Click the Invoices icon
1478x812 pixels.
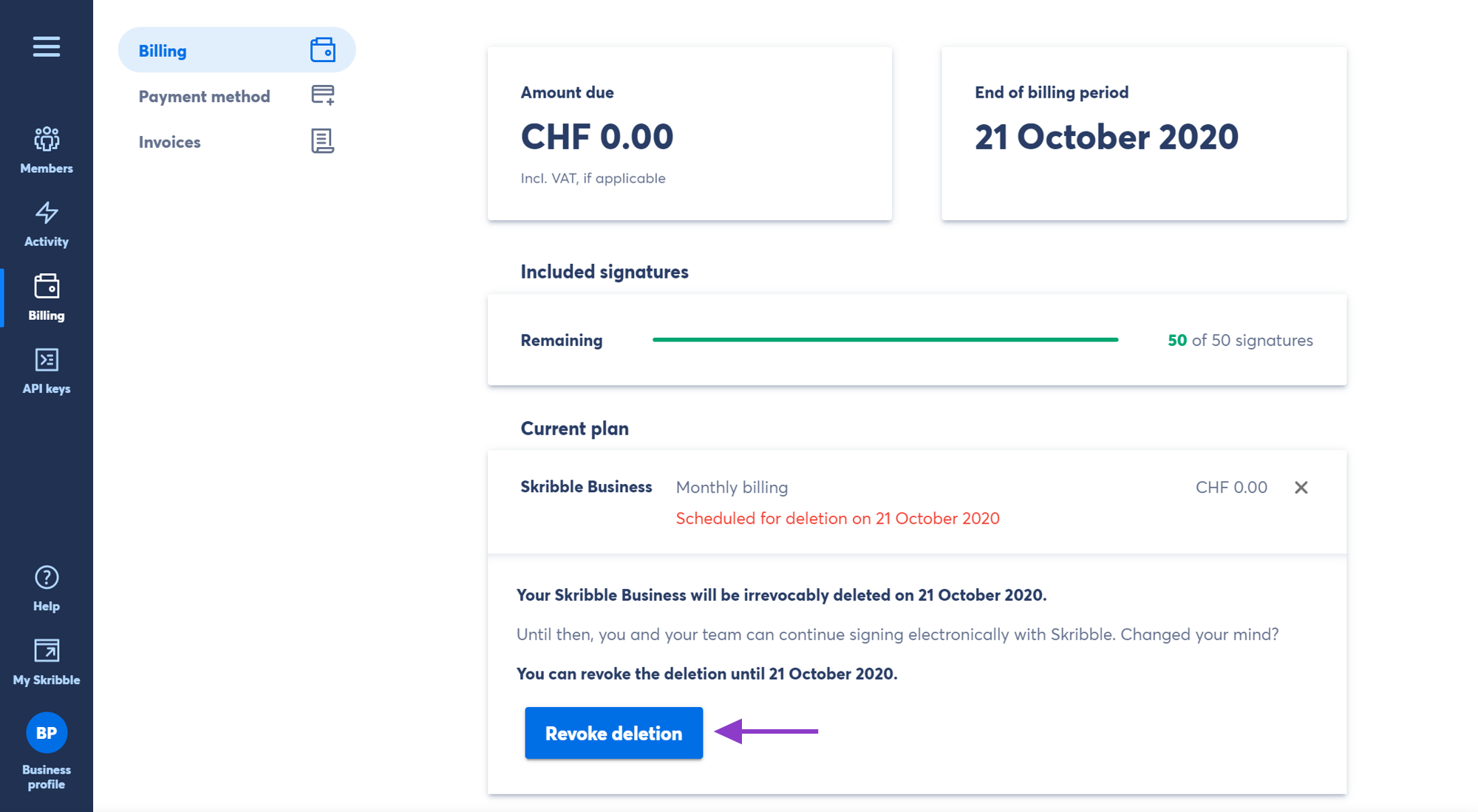pyautogui.click(x=322, y=140)
